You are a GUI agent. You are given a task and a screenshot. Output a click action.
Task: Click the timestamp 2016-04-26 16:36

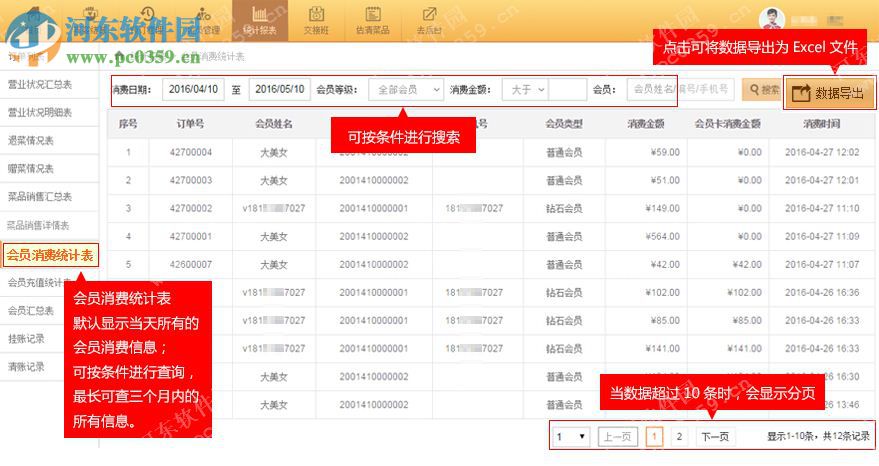point(822,292)
